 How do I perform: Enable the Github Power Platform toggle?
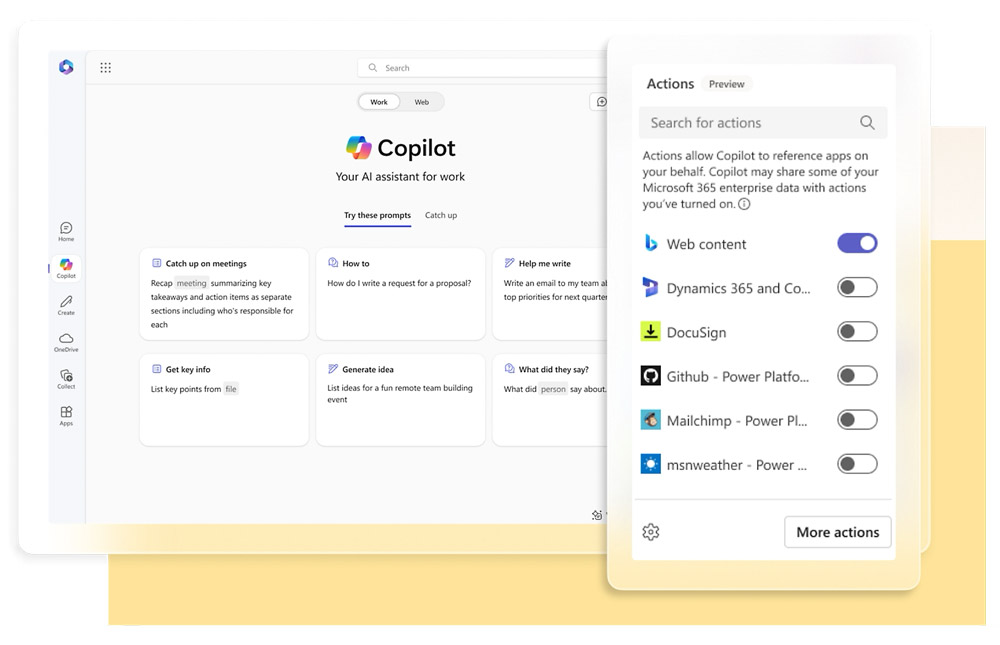click(857, 376)
